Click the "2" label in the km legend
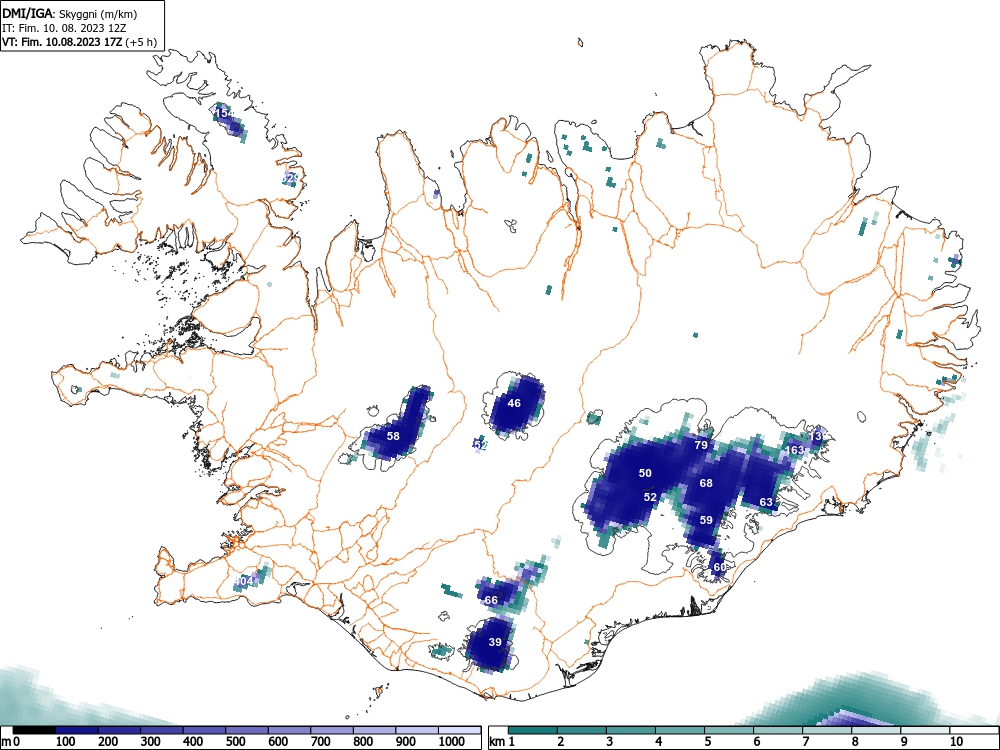 [x=561, y=742]
